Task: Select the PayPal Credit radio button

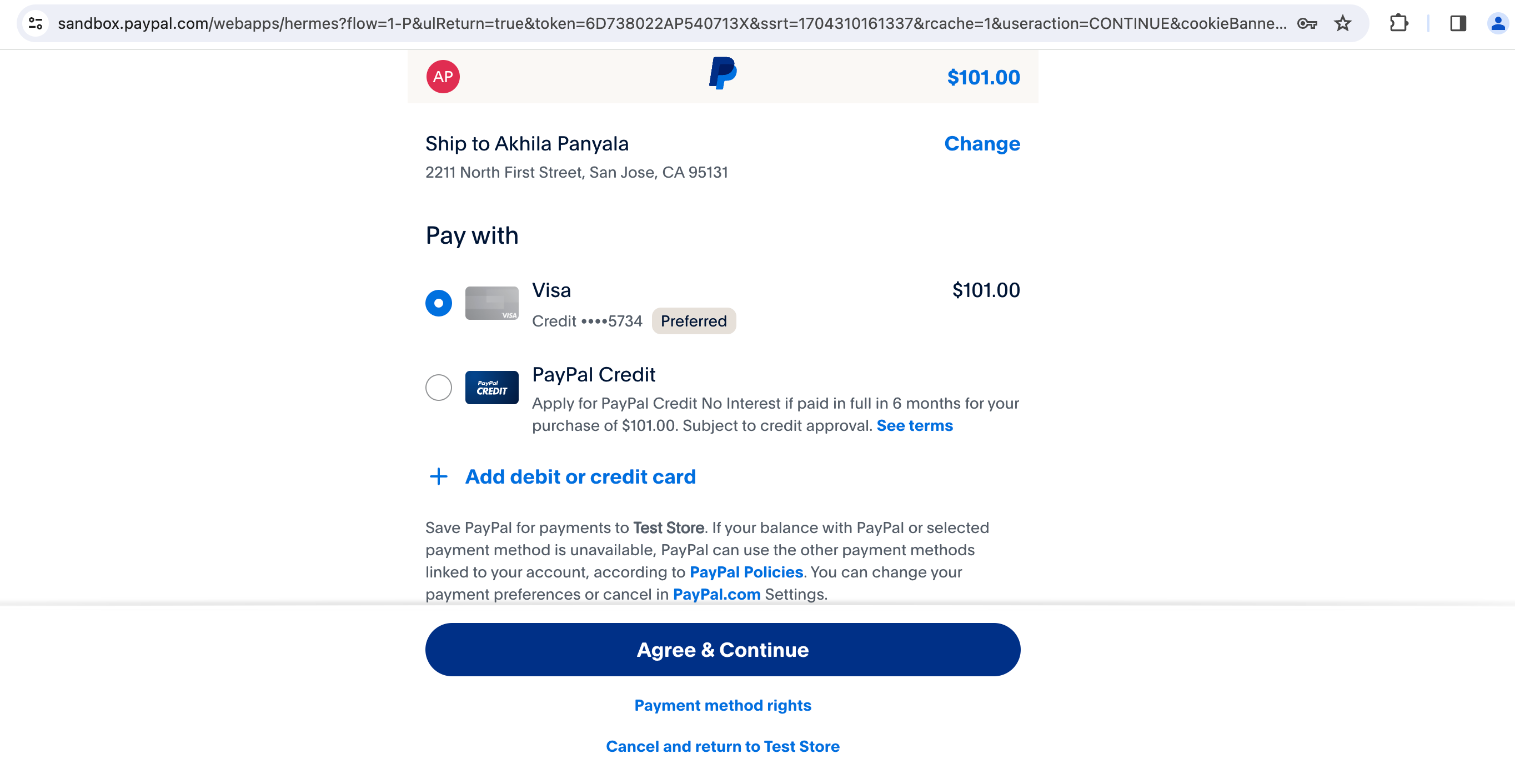Action: click(439, 388)
